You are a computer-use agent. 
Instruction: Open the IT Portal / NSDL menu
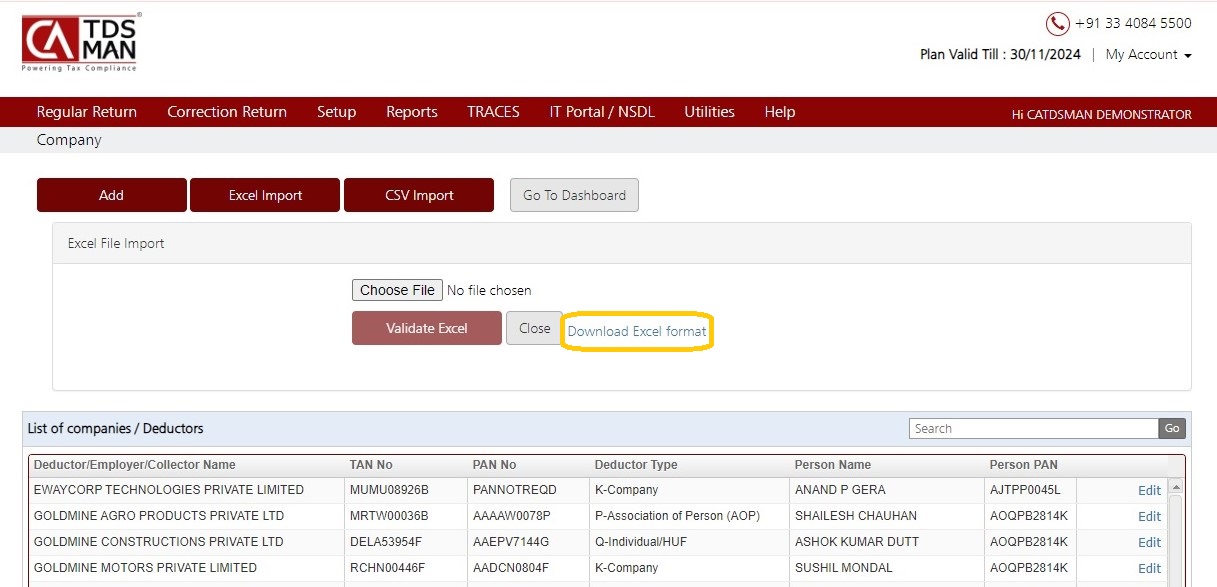(x=602, y=112)
